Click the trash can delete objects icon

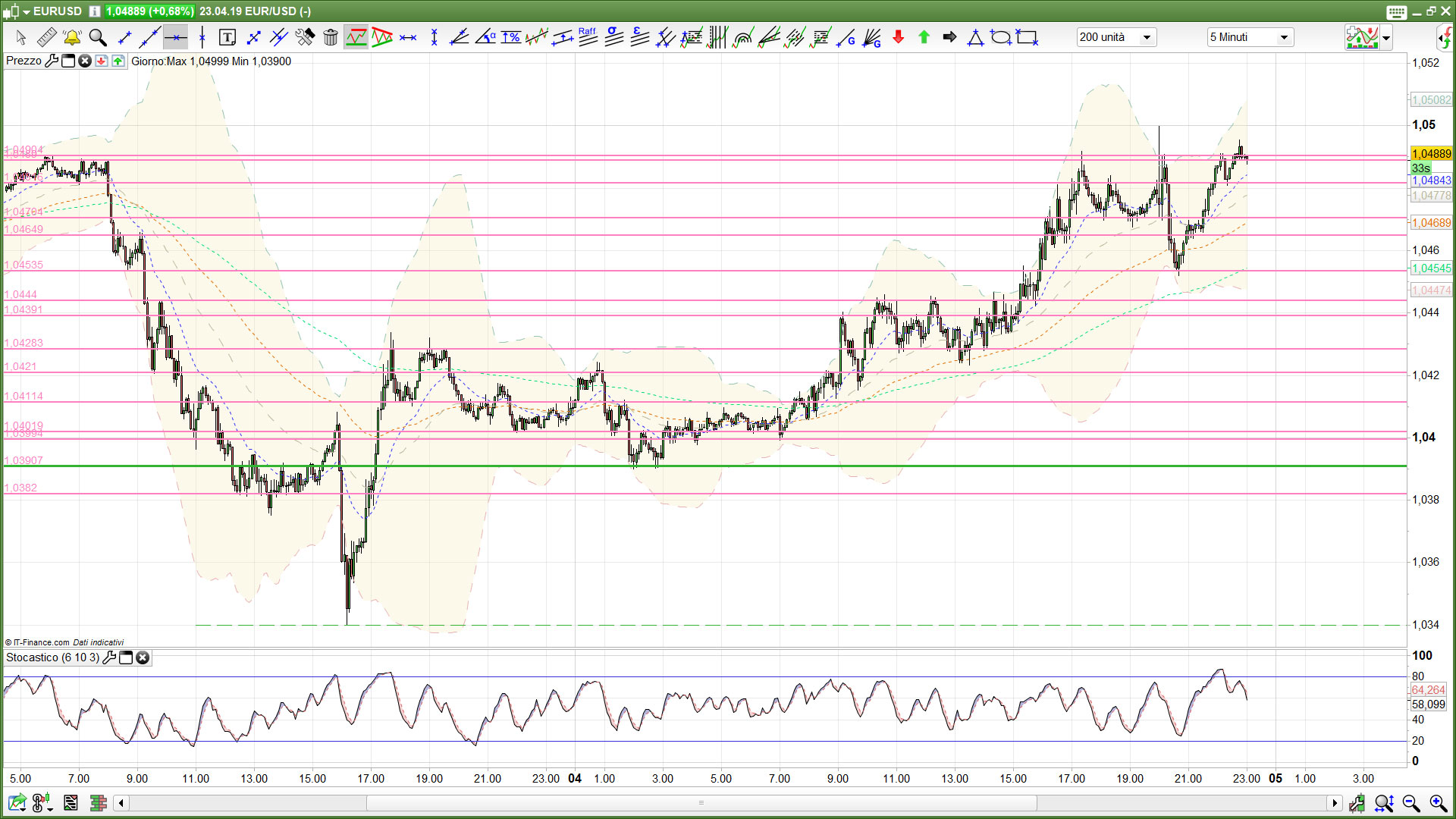tap(331, 37)
